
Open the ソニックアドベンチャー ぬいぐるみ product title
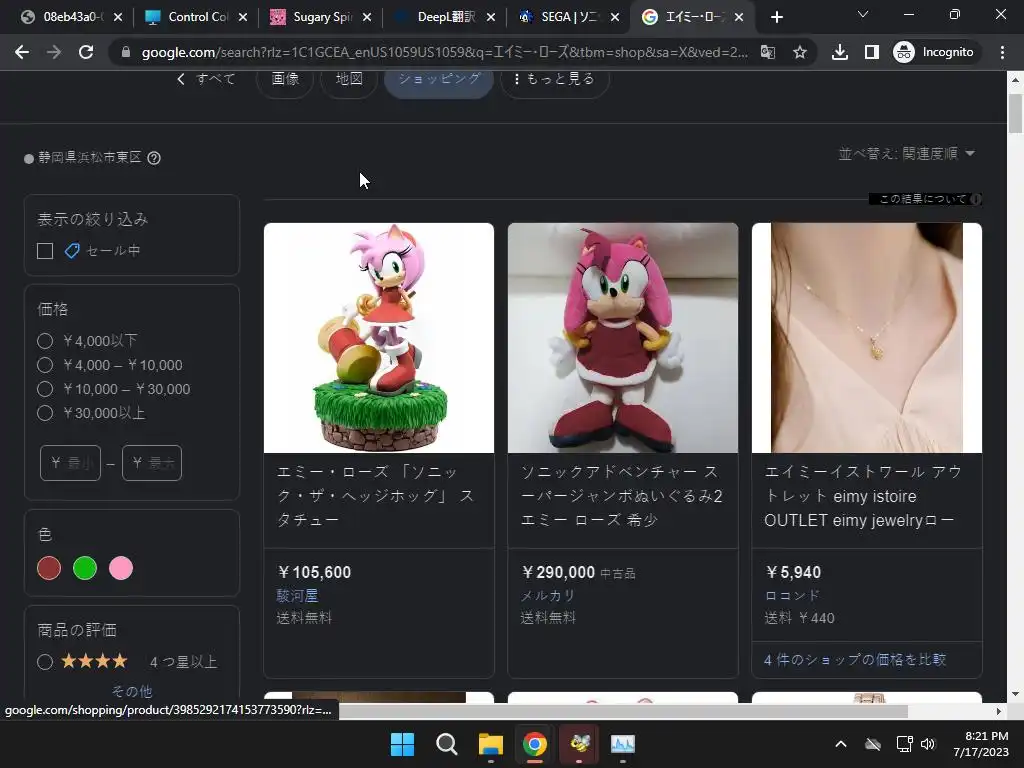[621, 496]
